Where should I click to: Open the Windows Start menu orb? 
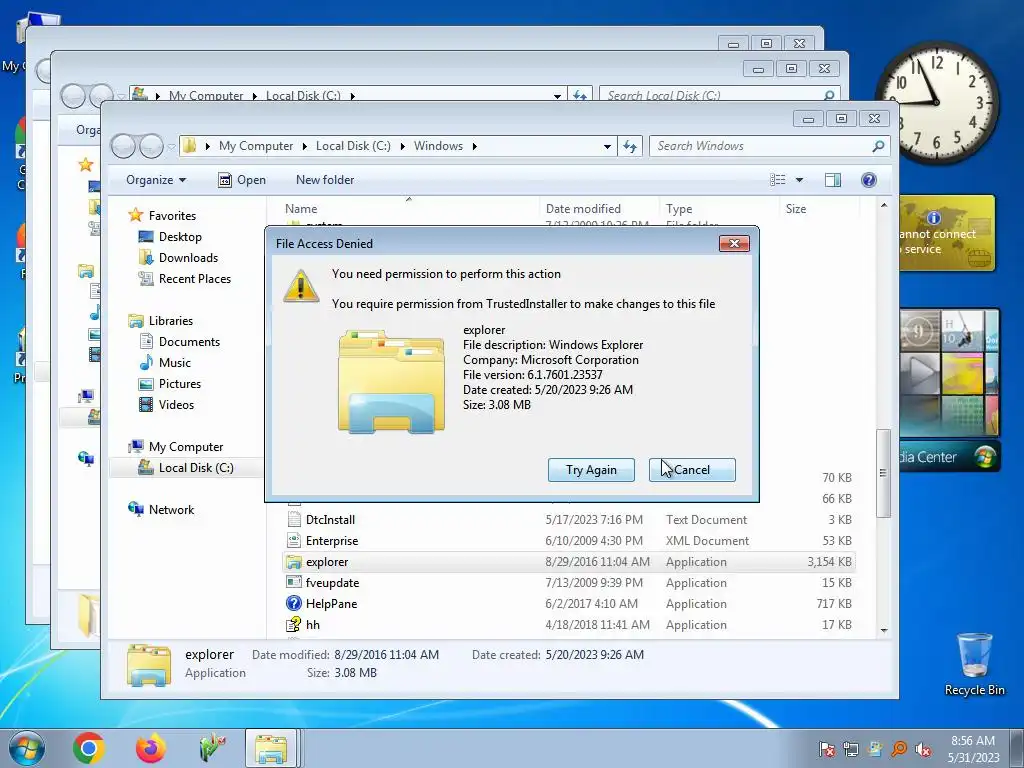point(27,748)
